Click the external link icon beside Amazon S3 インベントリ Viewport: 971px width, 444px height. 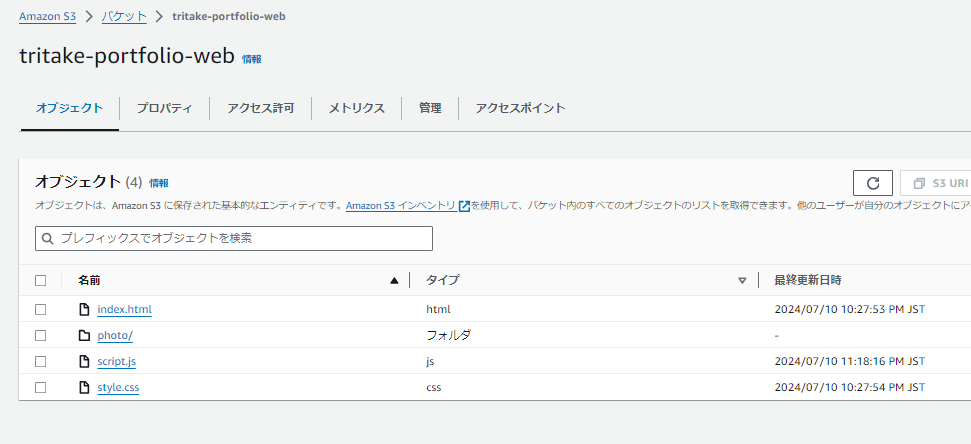[x=464, y=206]
